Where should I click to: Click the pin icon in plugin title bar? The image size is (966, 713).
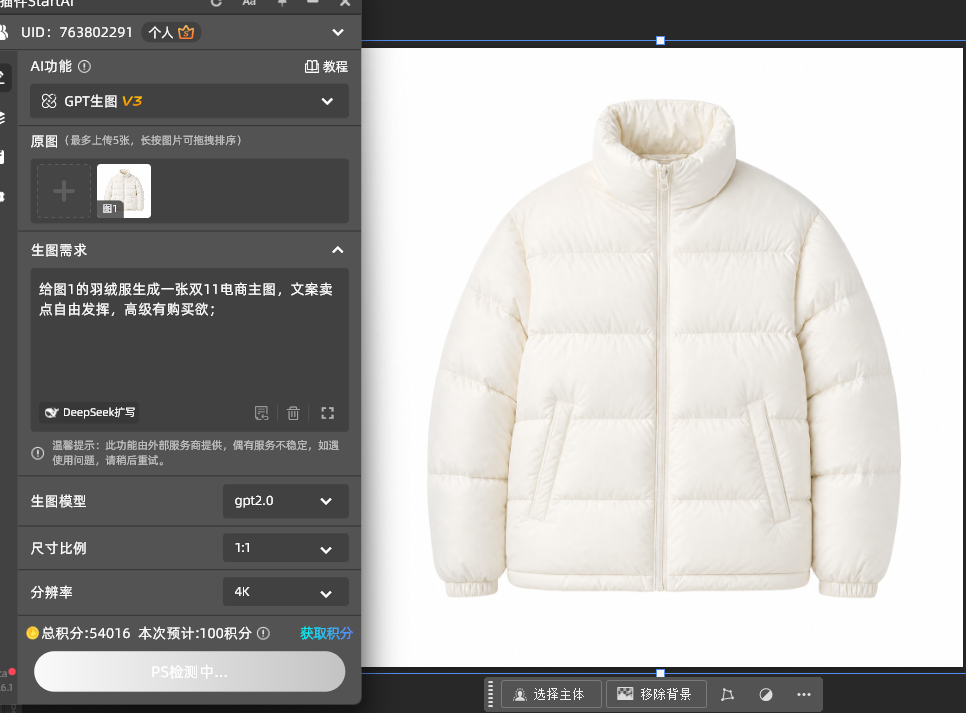[x=282, y=2]
